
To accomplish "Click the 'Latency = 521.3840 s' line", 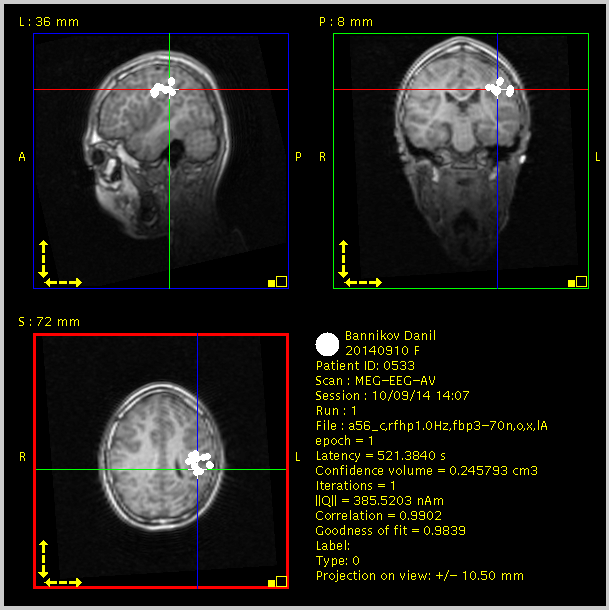I will click(381, 456).
